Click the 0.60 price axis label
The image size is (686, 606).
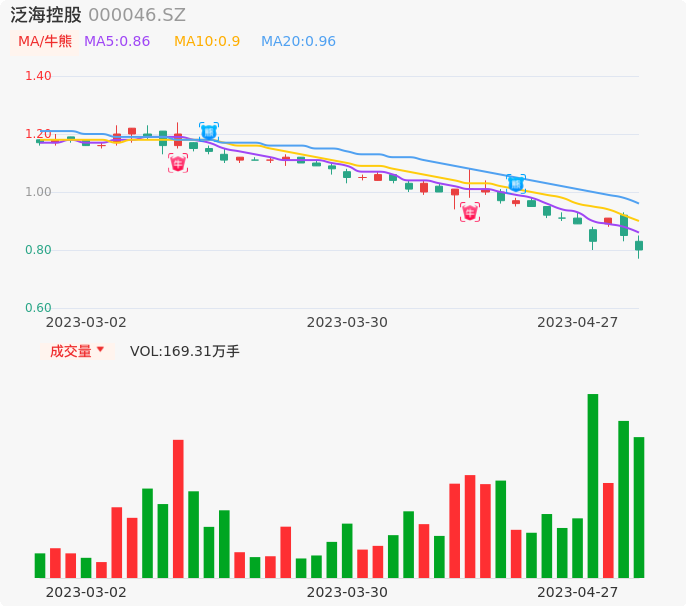tap(38, 308)
